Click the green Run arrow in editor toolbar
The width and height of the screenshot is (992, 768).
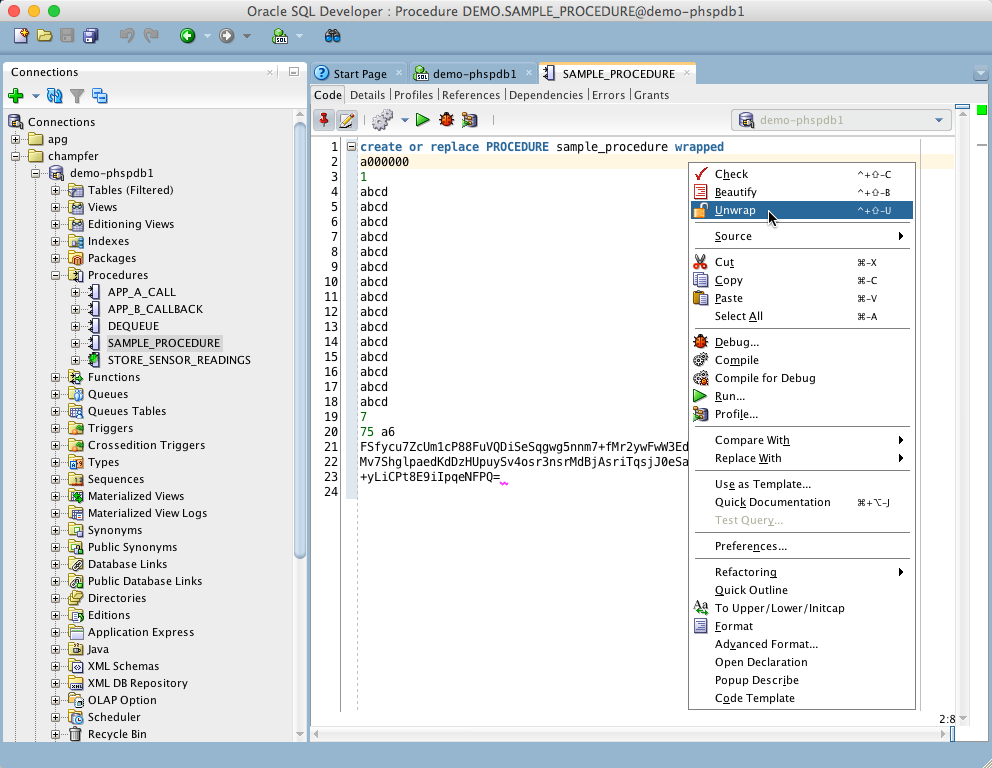423,120
